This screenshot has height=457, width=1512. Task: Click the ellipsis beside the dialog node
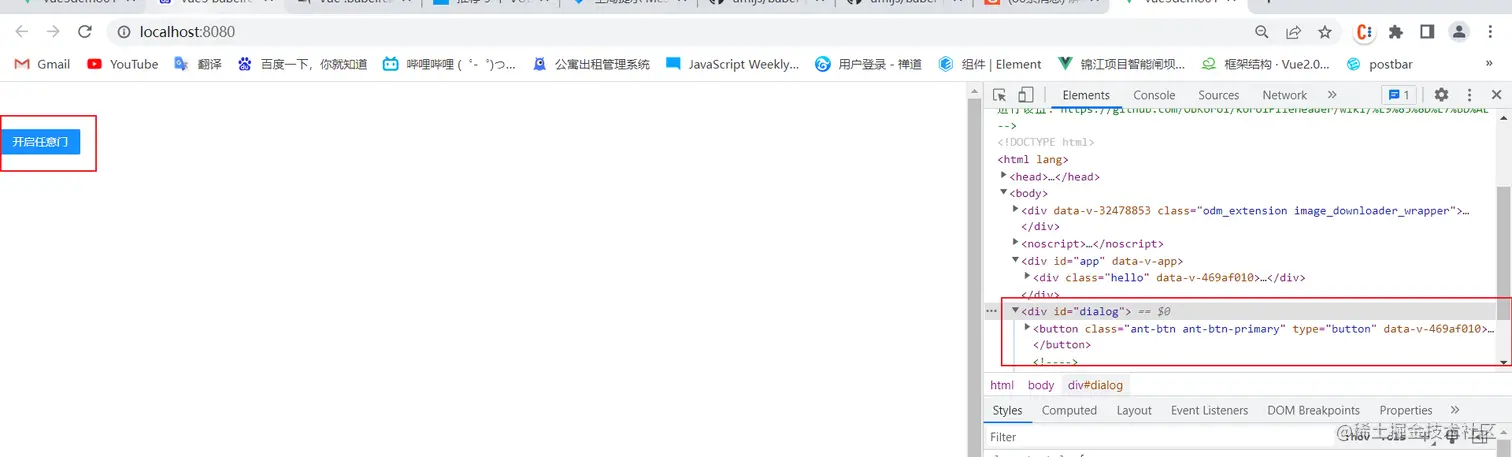(991, 311)
